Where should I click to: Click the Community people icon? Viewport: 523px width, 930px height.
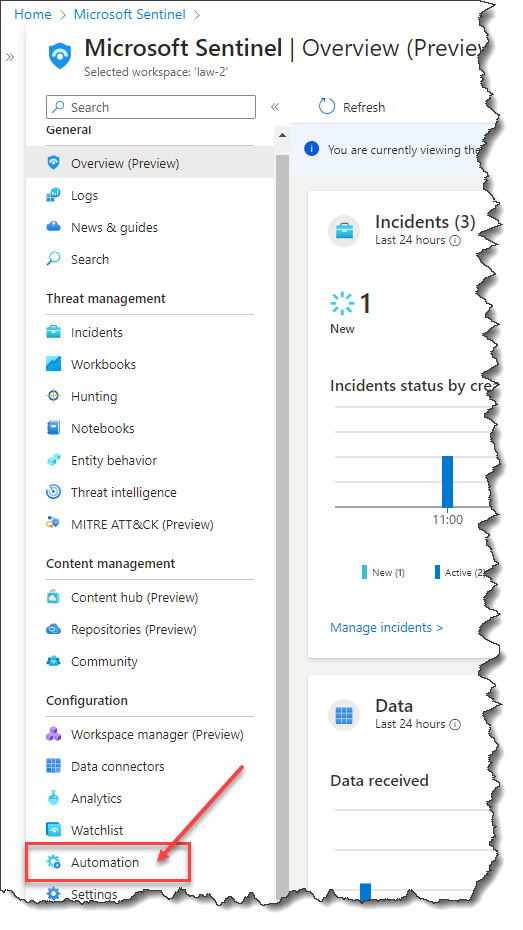pos(53,661)
